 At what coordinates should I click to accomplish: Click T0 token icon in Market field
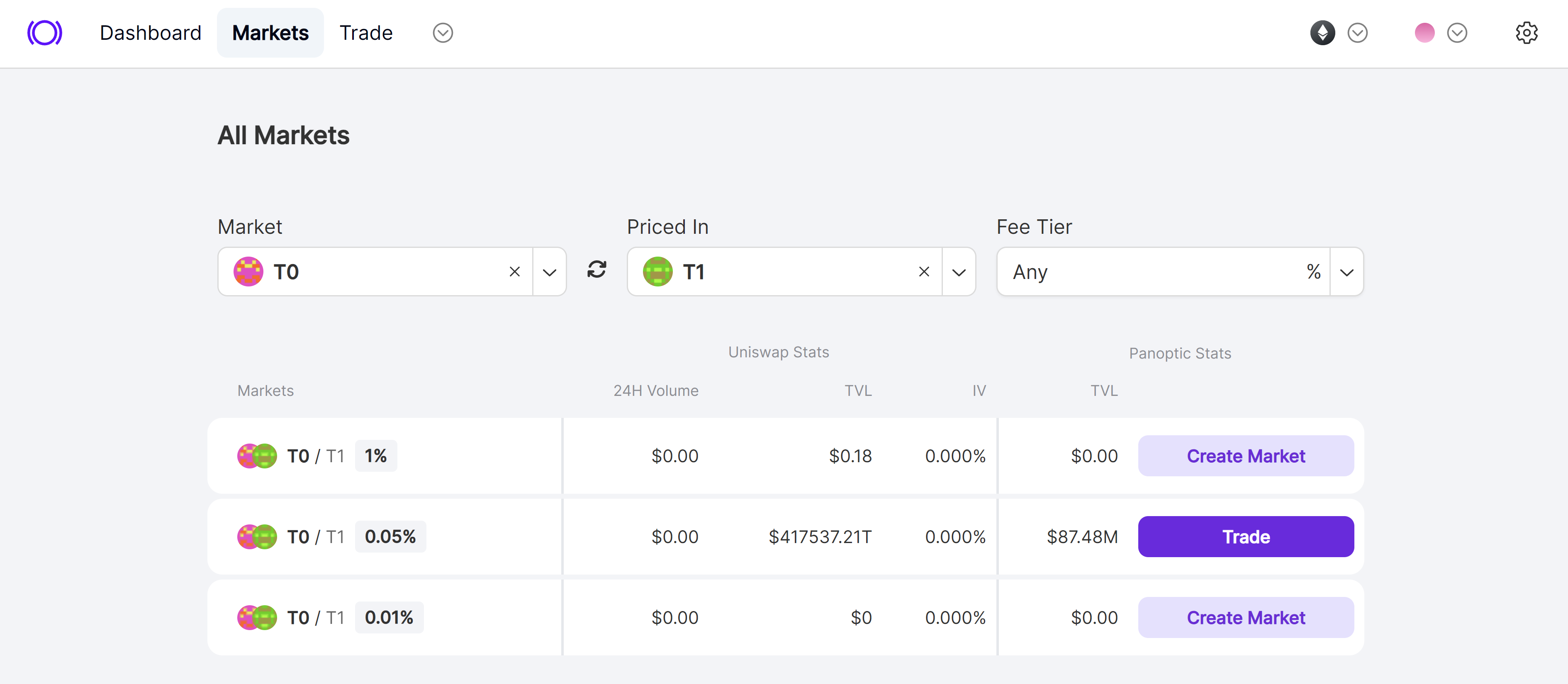click(248, 272)
